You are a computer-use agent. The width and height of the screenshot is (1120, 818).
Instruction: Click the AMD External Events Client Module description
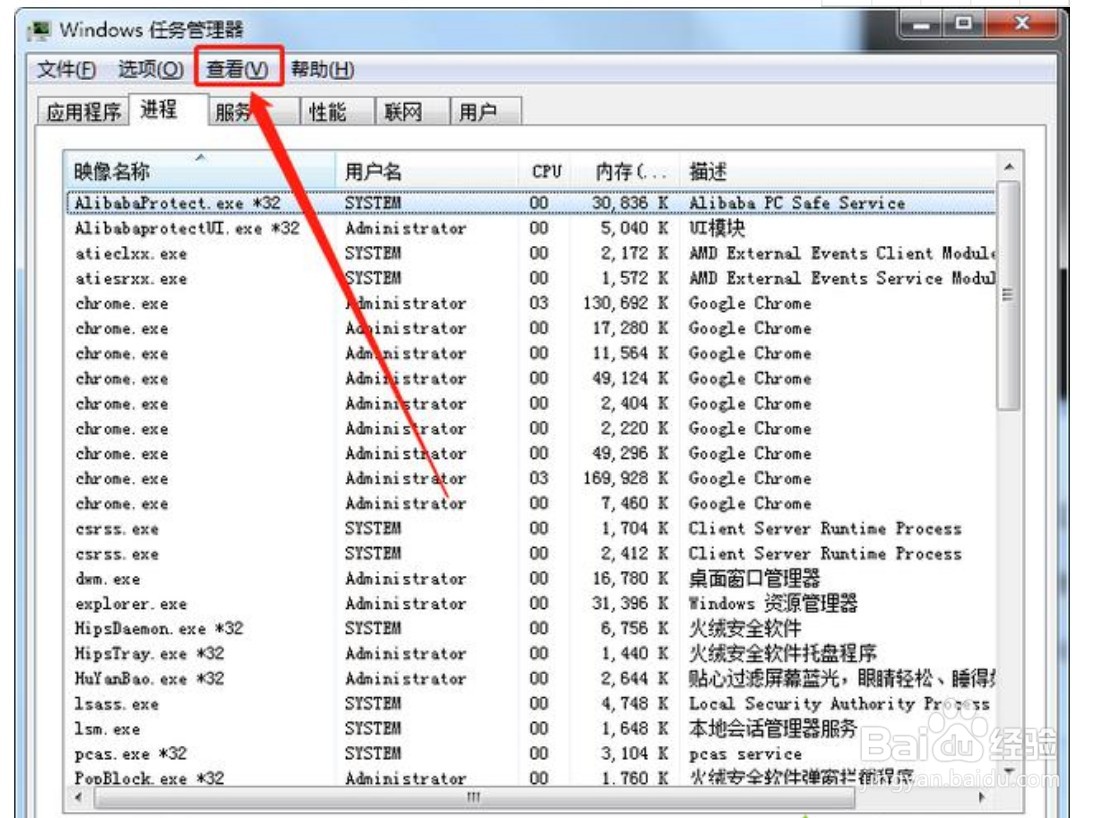click(x=841, y=253)
